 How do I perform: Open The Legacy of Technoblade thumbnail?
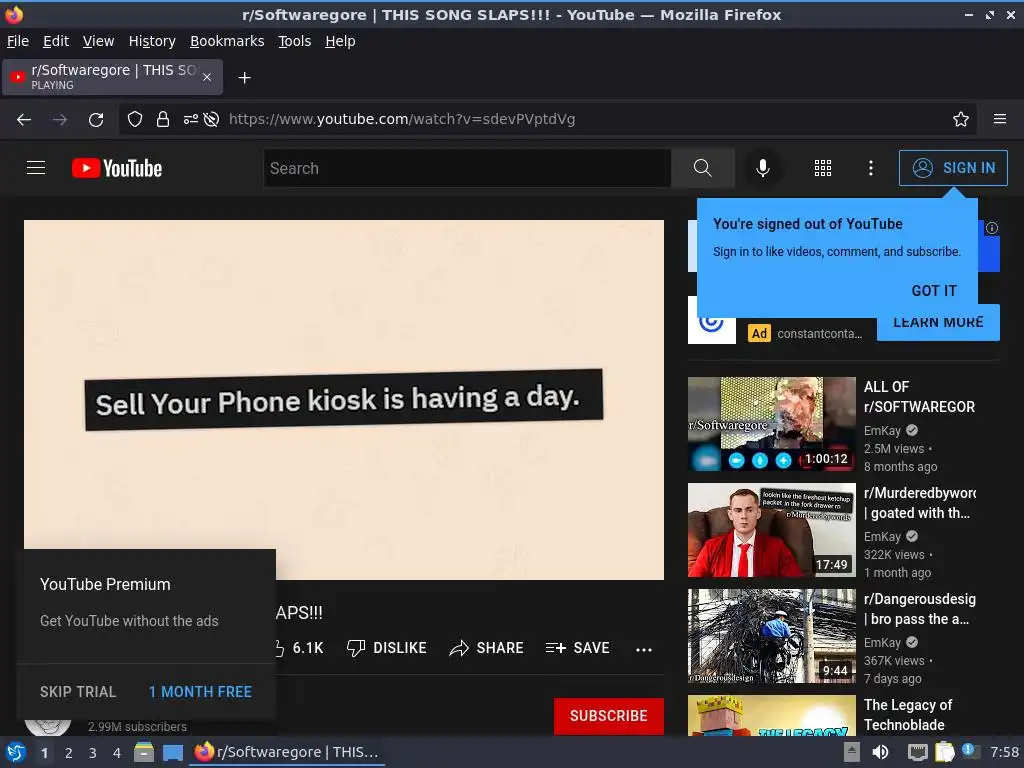coord(771,715)
